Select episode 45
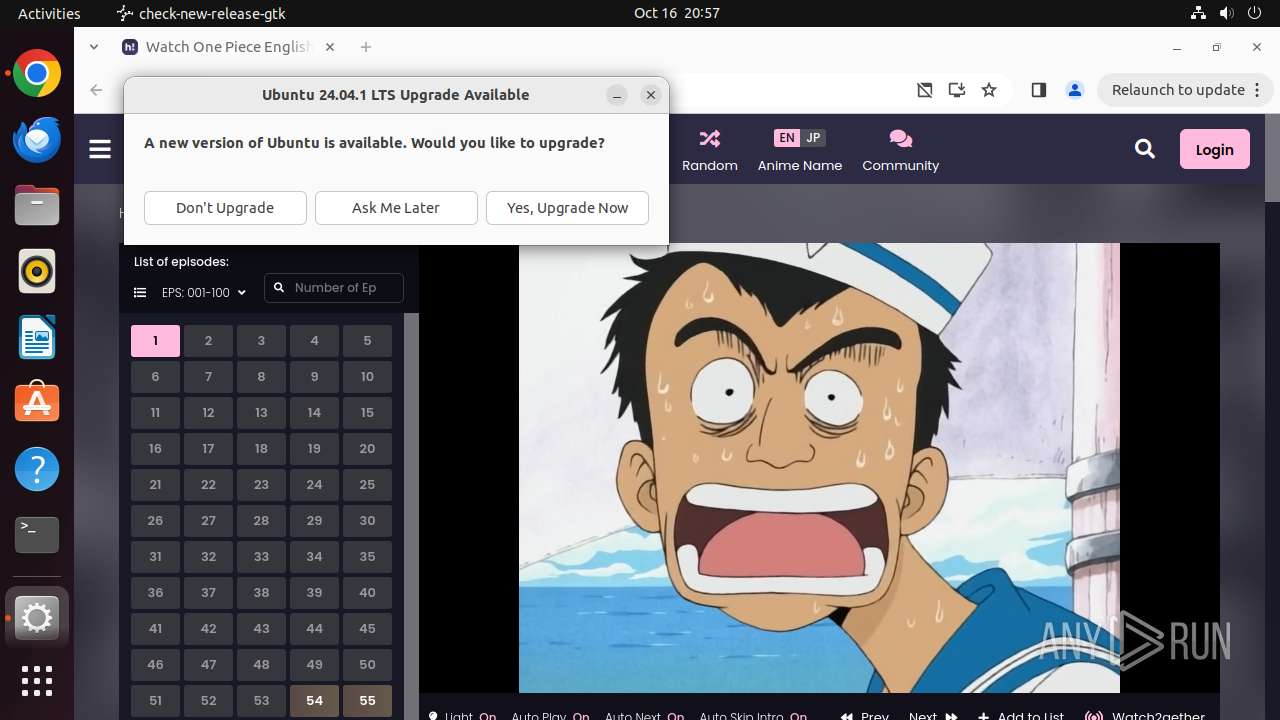 [367, 629]
